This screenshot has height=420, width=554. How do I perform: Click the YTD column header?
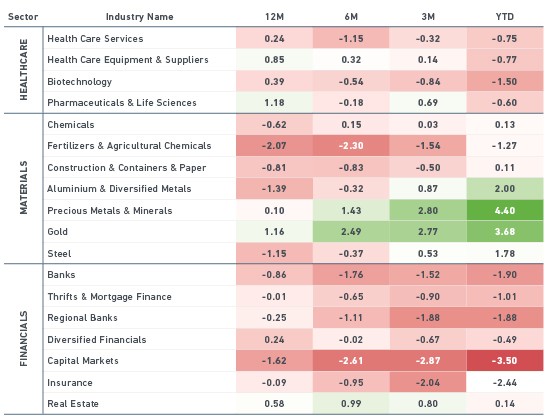tap(505, 17)
